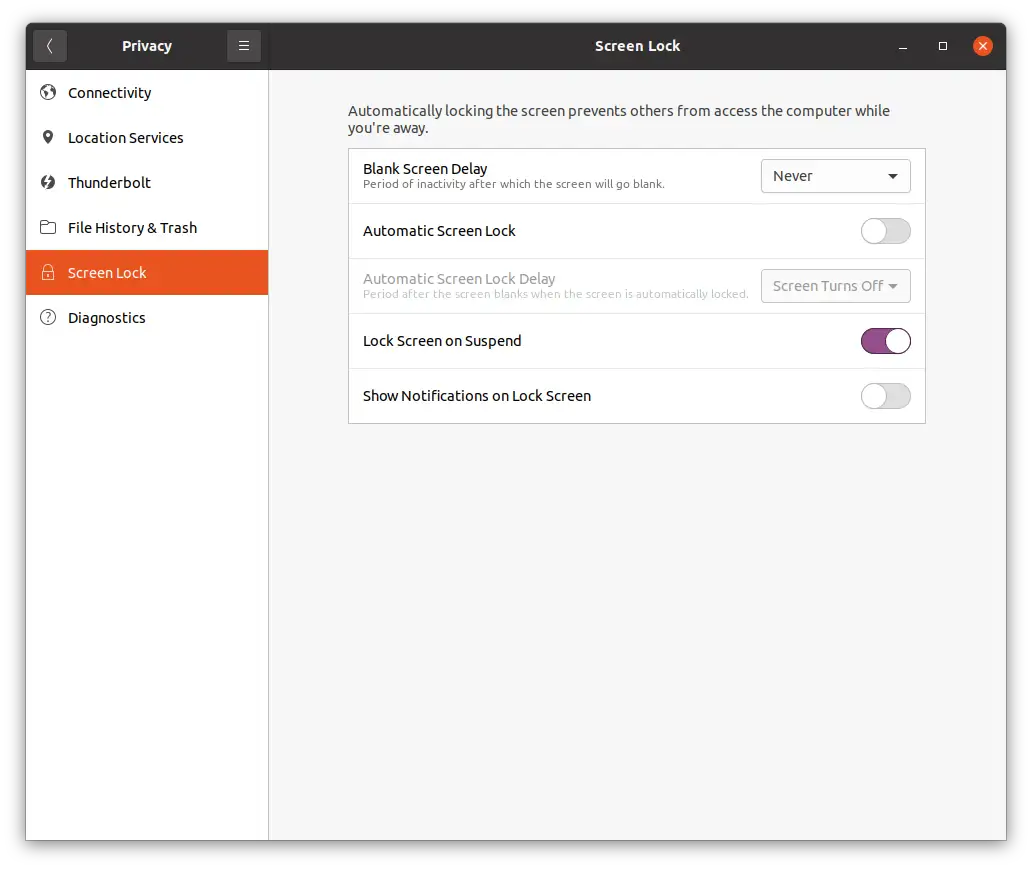Click the padlock icon for Screen Lock
Viewport: 1032px width, 869px height.
point(48,272)
